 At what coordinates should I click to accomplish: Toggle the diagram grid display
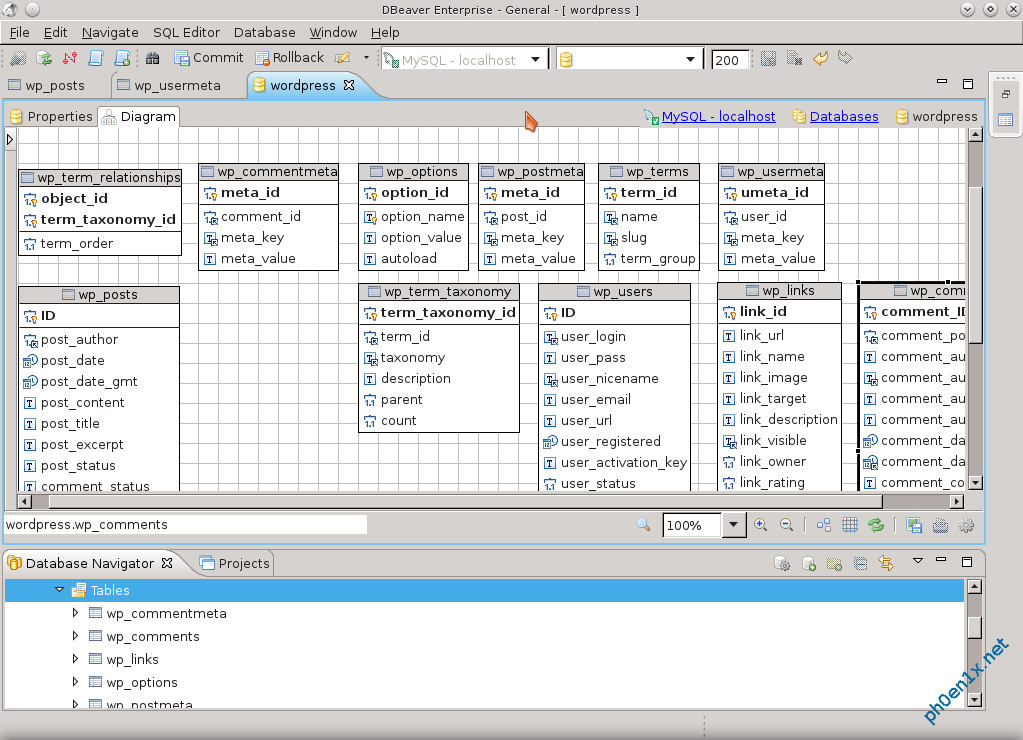[849, 525]
